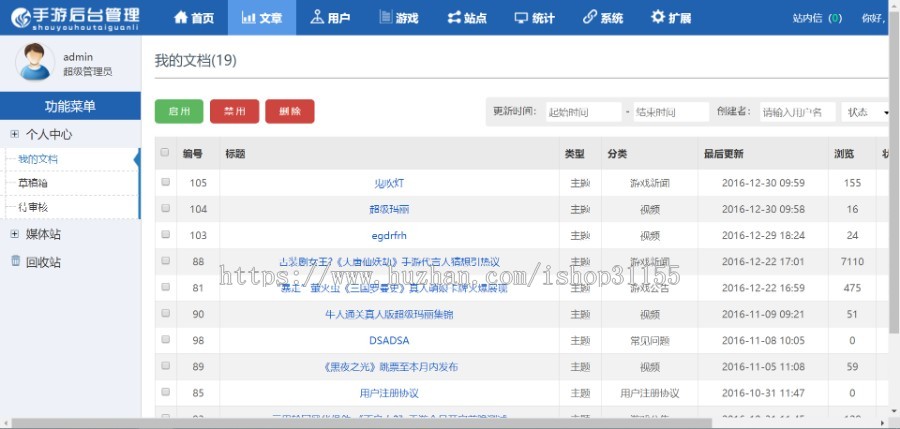Check the box for row 90
900x429 pixels.
click(x=165, y=314)
